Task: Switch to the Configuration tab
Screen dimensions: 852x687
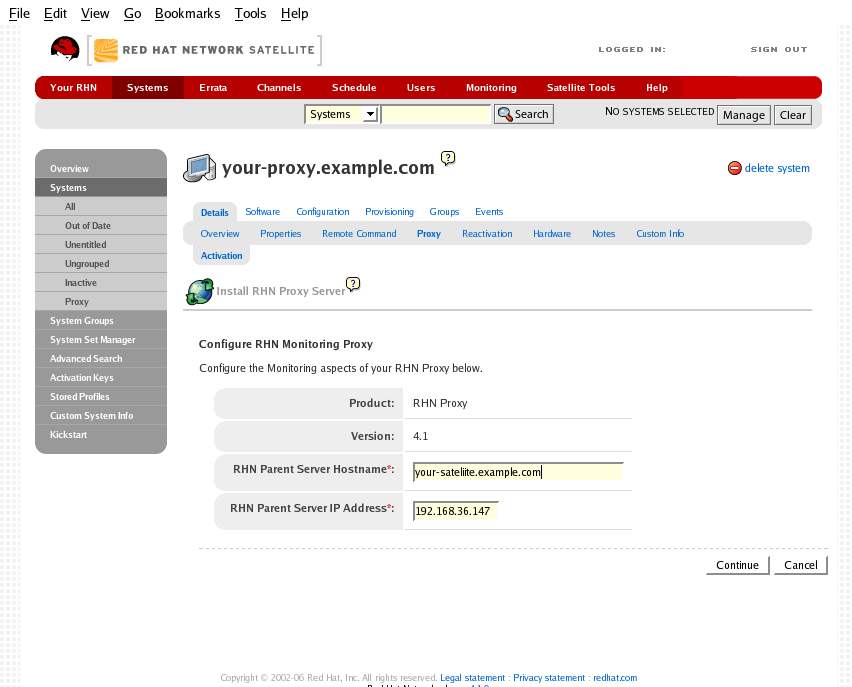Action: click(323, 212)
